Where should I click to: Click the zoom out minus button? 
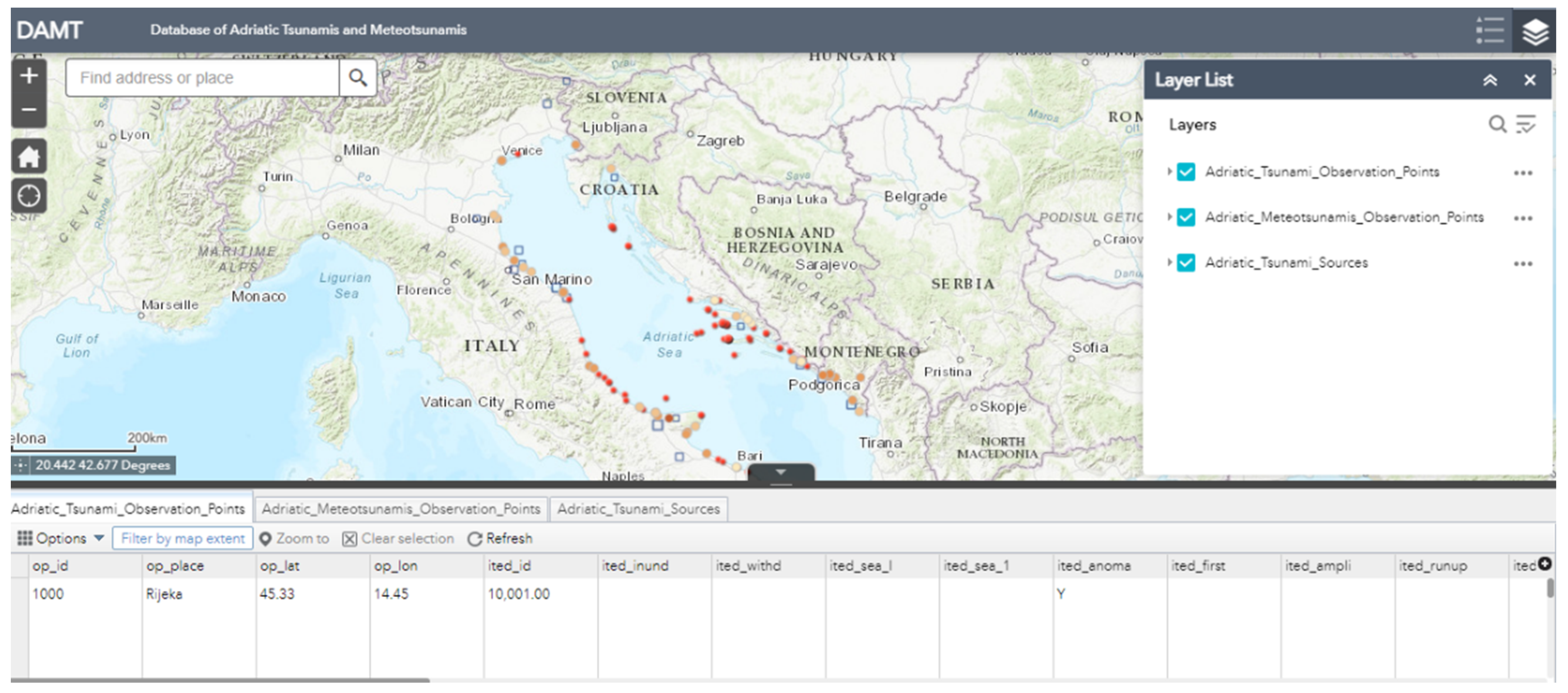(x=28, y=110)
